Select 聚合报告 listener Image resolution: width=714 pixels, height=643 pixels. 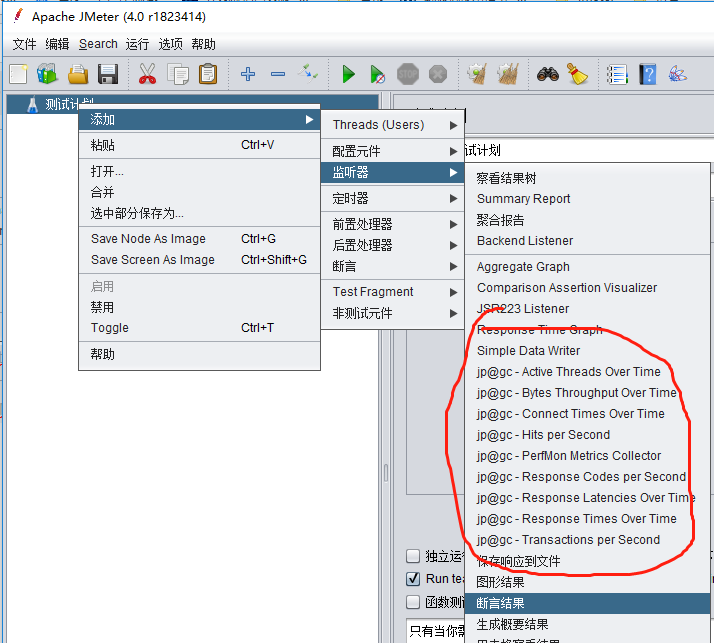click(587, 220)
